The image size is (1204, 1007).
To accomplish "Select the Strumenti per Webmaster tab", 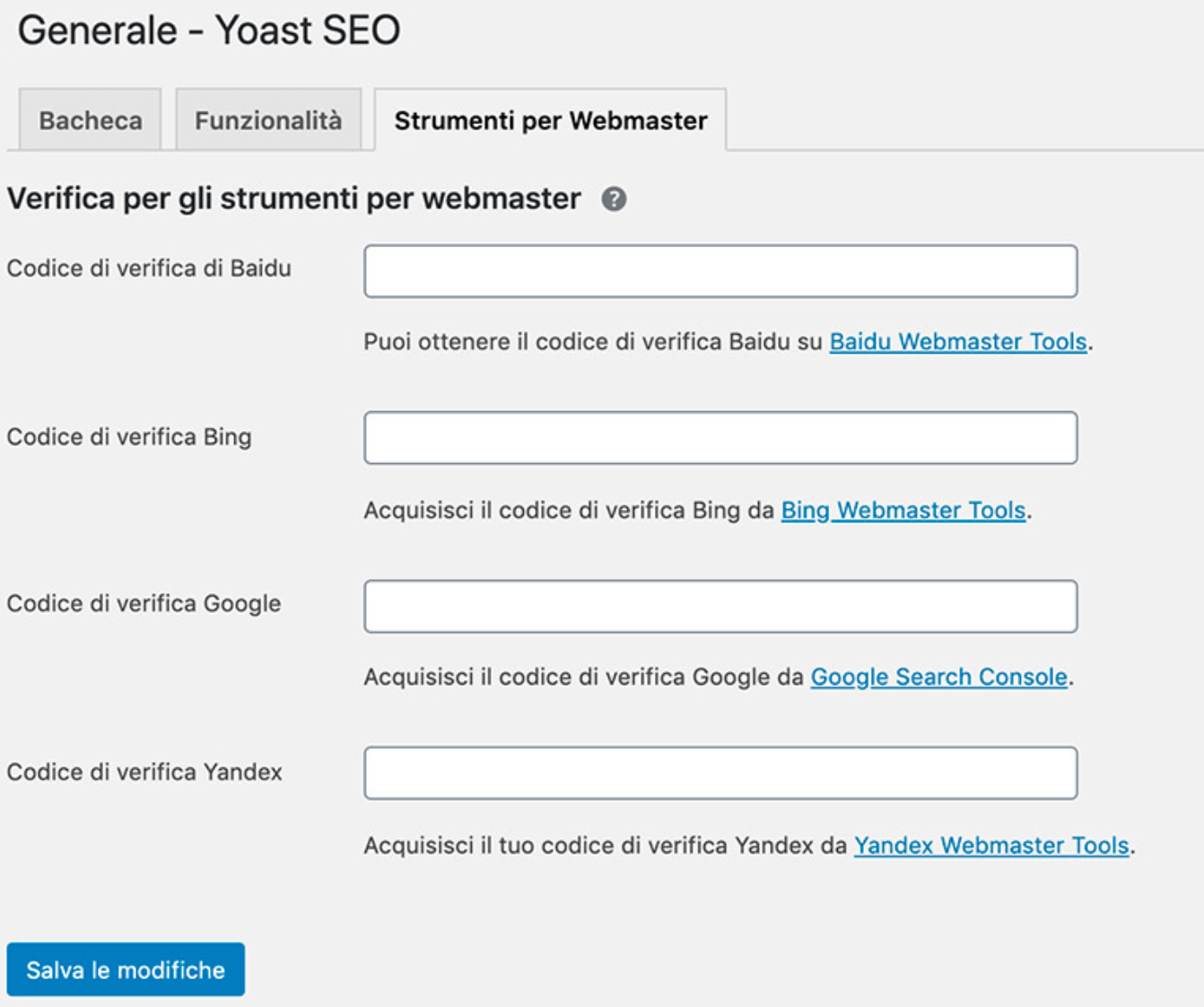I will pyautogui.click(x=550, y=120).
